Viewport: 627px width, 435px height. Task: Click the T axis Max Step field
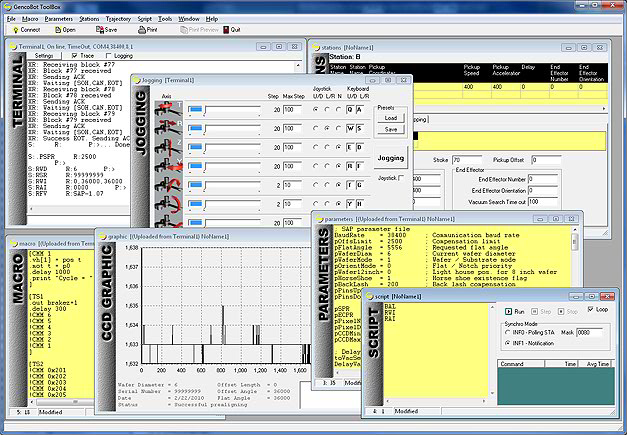292,109
